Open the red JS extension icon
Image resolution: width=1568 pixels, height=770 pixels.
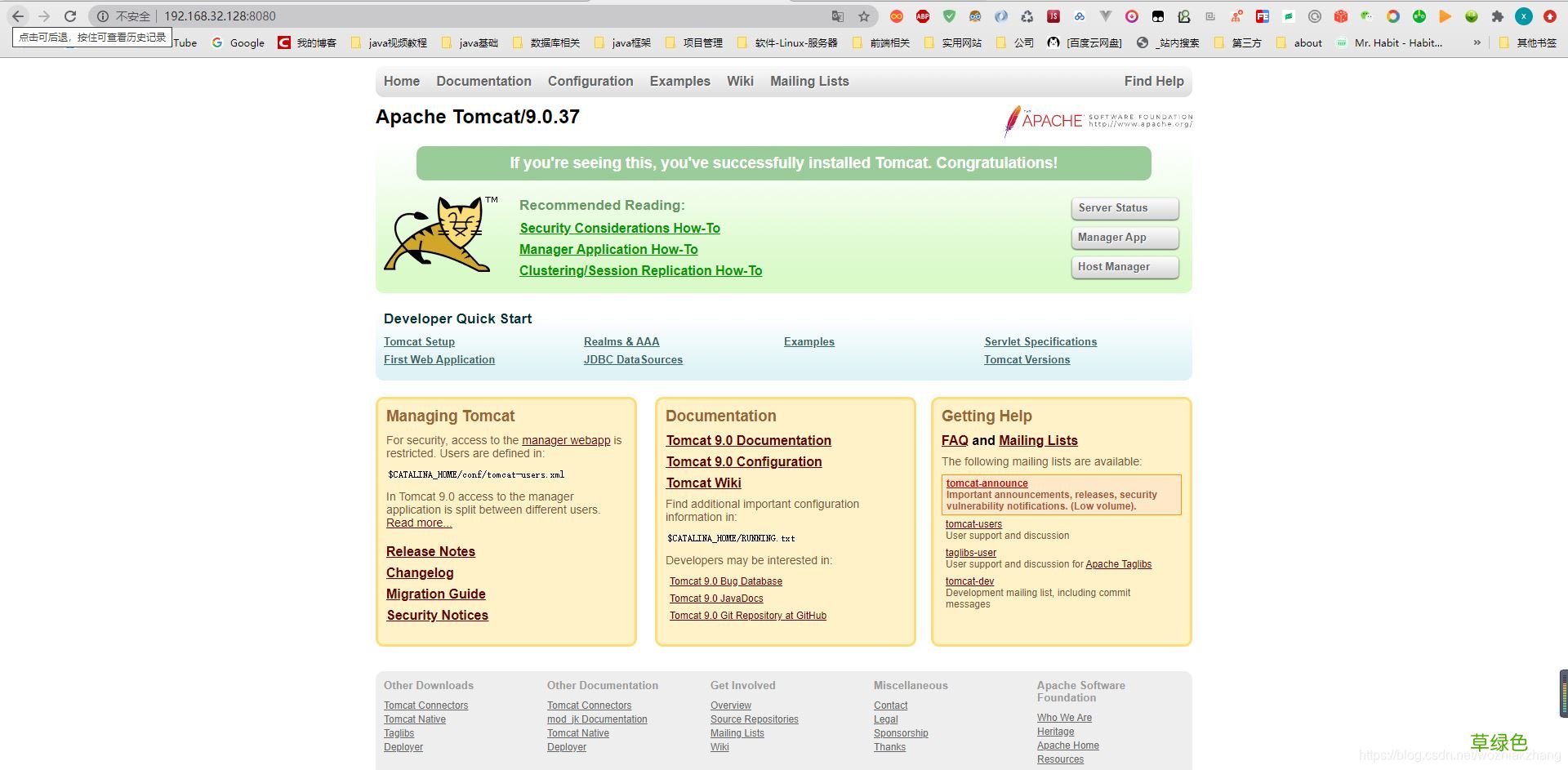[x=1053, y=16]
